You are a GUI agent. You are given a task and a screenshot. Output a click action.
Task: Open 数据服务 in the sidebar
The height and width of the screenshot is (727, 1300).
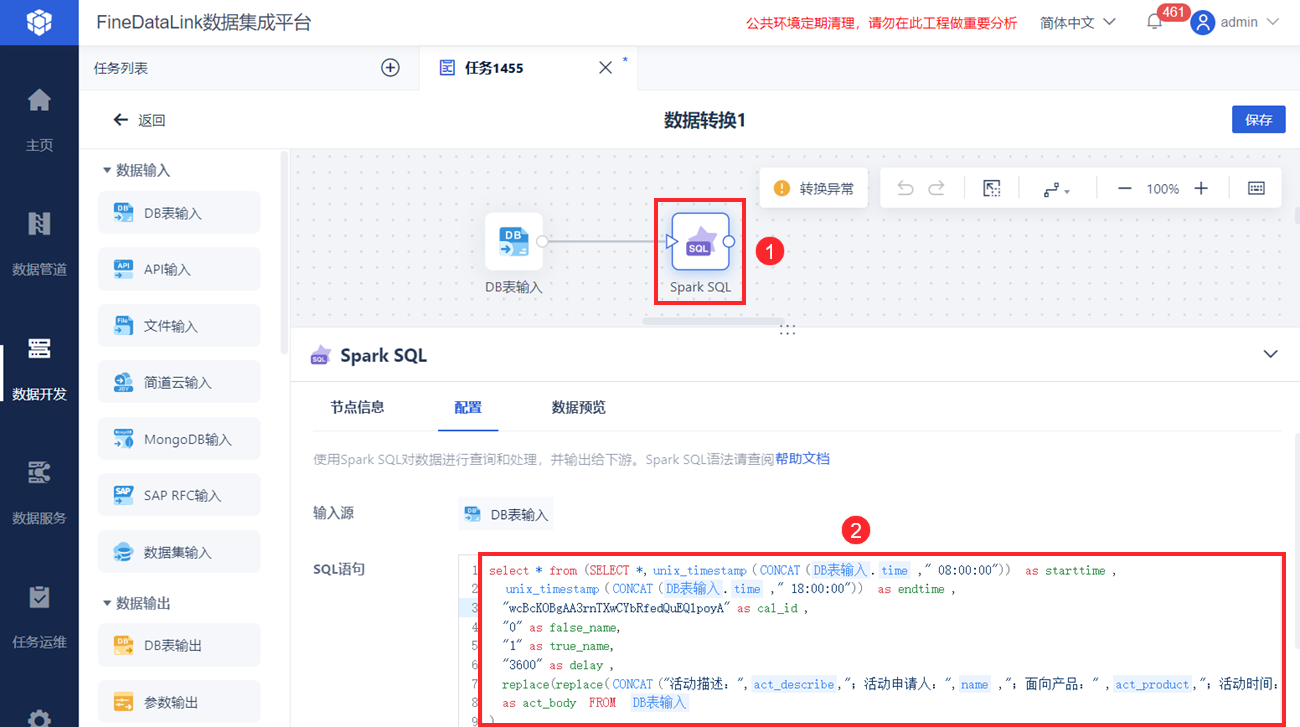pyautogui.click(x=39, y=493)
